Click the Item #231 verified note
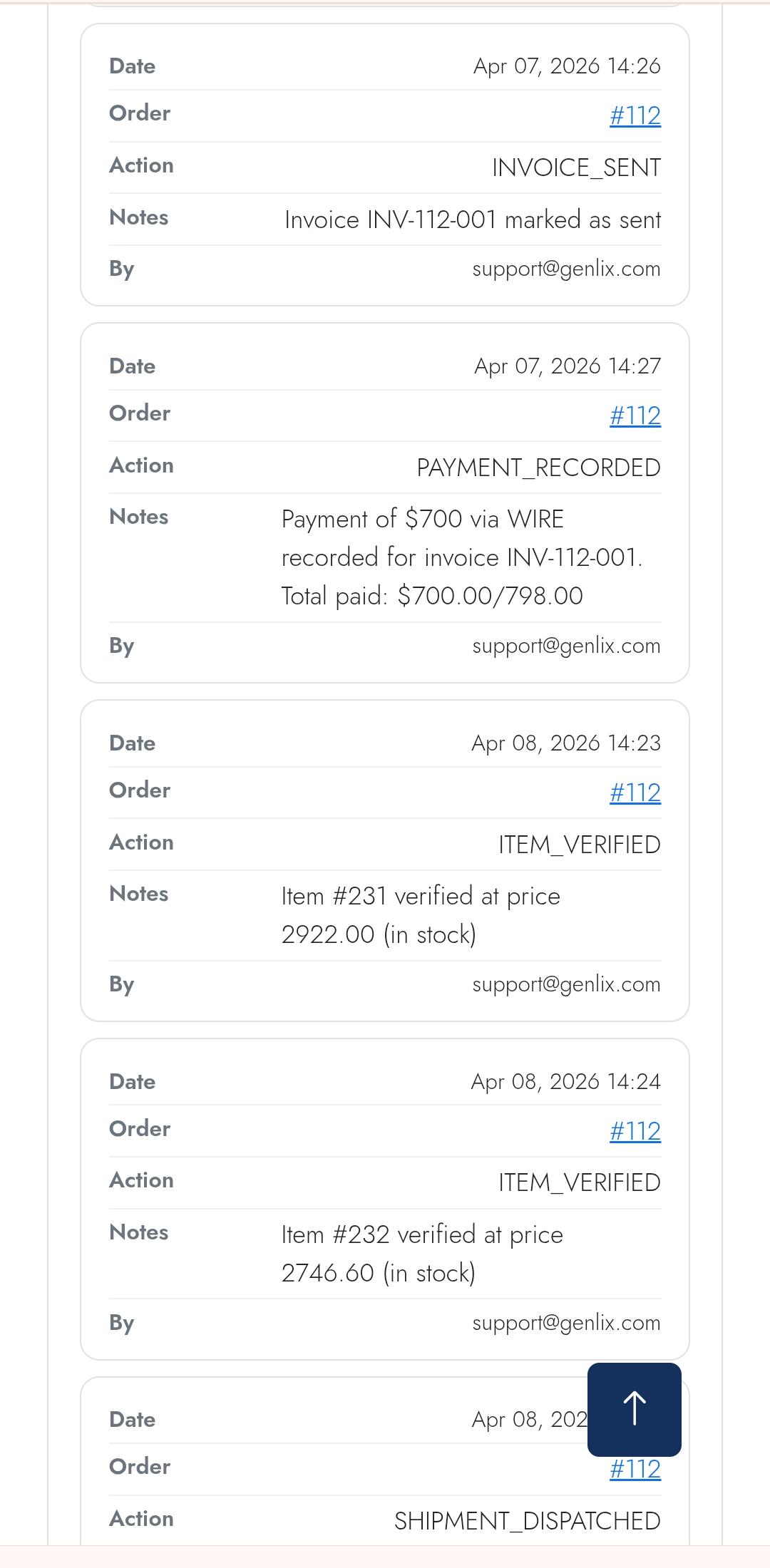 421,915
